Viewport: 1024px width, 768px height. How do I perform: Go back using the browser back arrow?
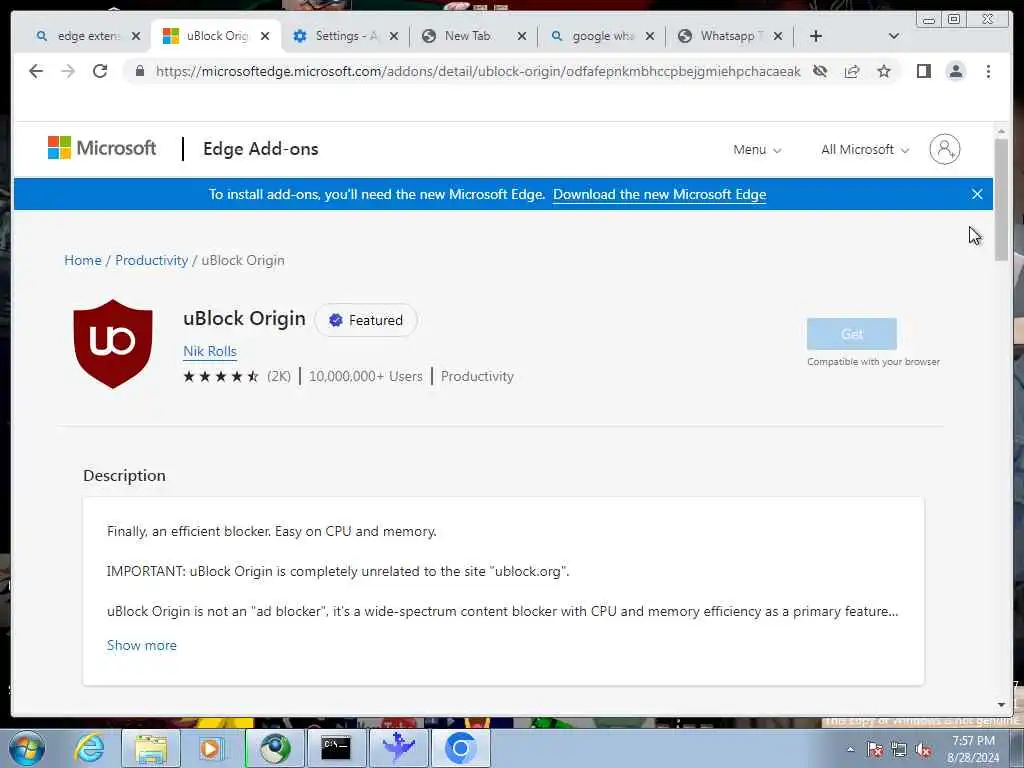(x=36, y=71)
